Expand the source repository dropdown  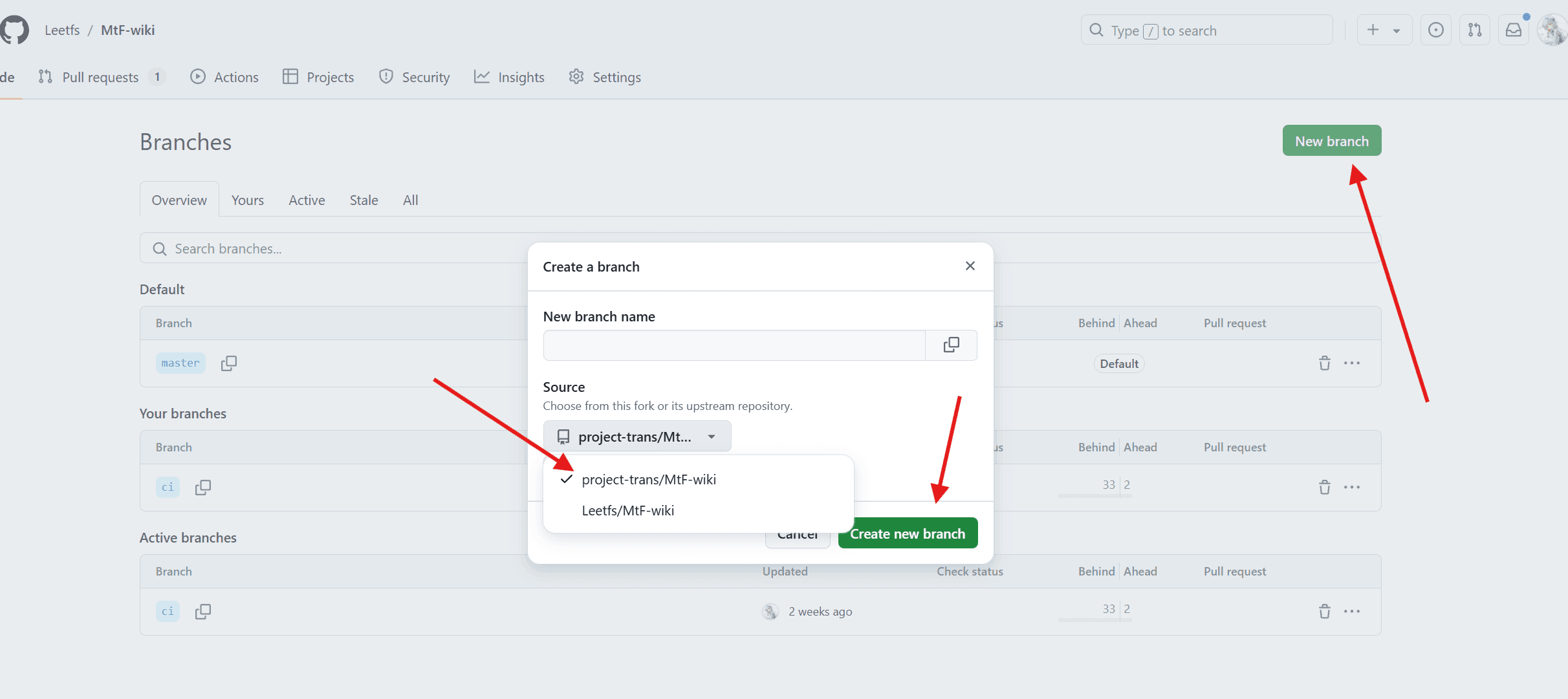[x=637, y=437]
